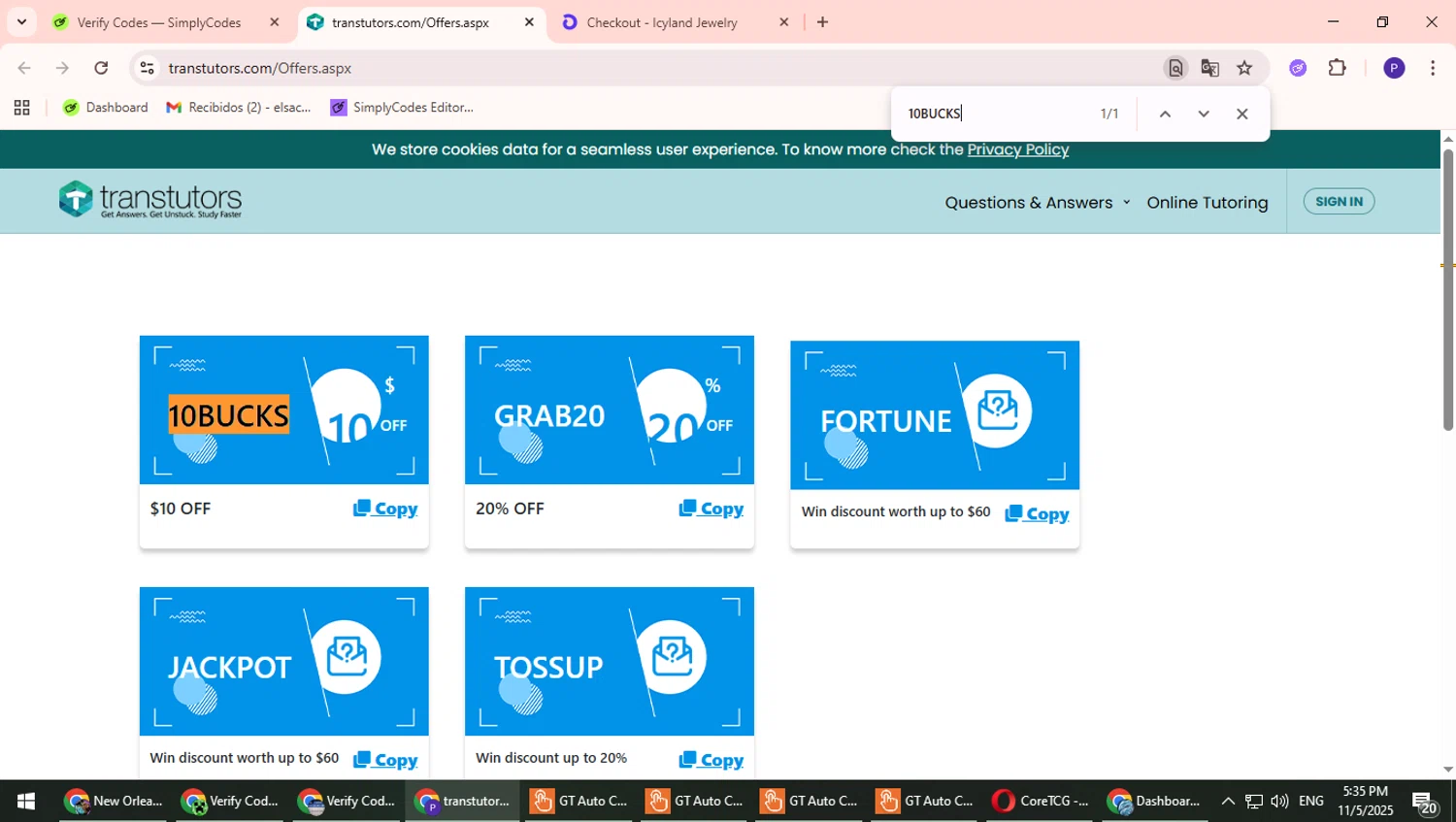The width and height of the screenshot is (1456, 822).
Task: Close the Verify Codes tab
Action: pos(275,22)
